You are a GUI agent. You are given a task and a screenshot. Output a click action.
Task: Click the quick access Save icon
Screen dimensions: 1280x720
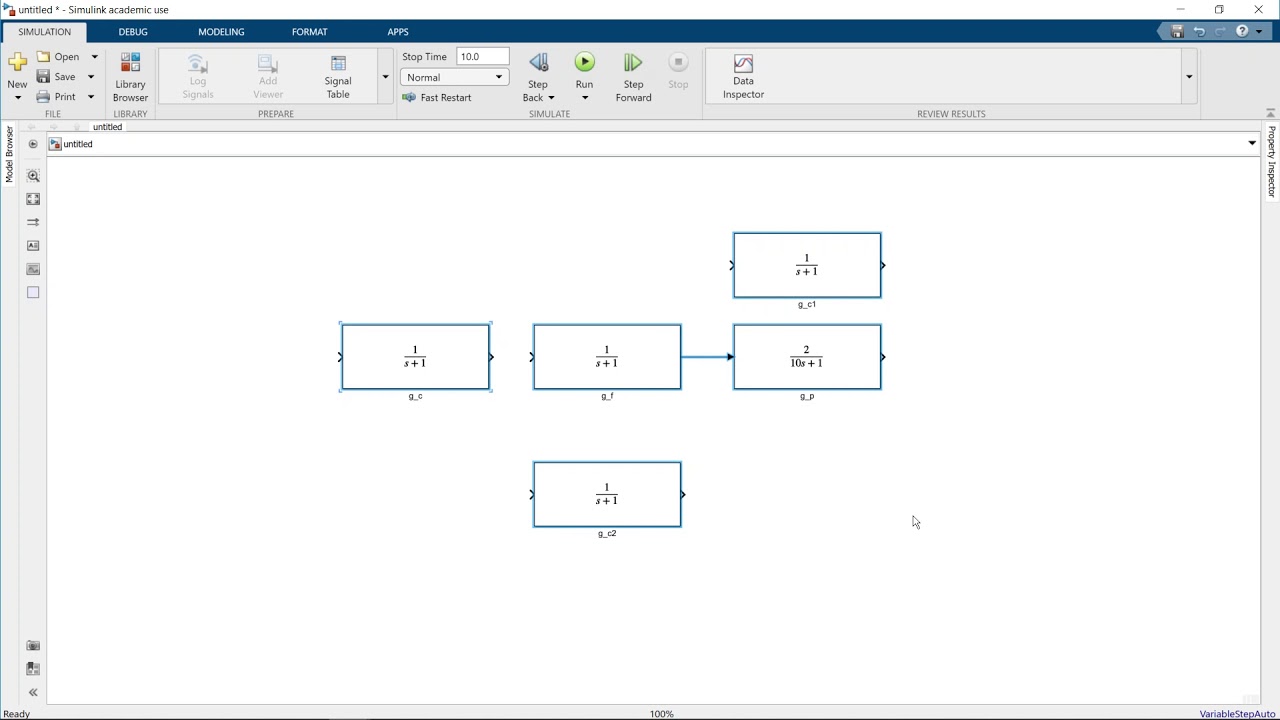point(1177,32)
